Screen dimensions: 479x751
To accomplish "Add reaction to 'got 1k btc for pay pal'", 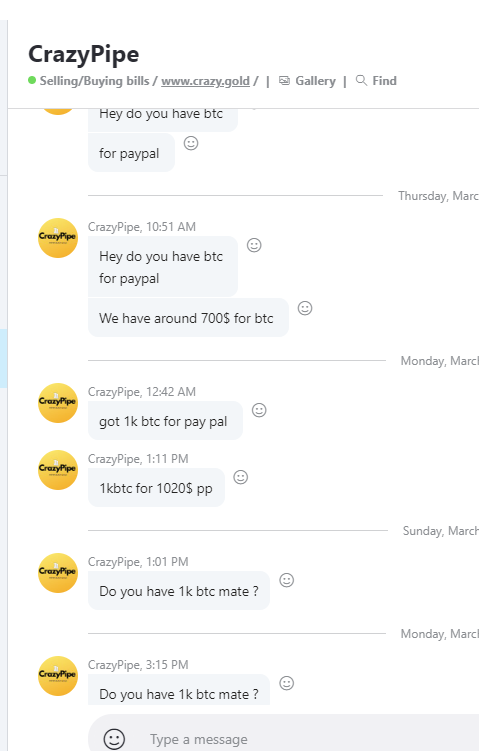I will coord(259,410).
